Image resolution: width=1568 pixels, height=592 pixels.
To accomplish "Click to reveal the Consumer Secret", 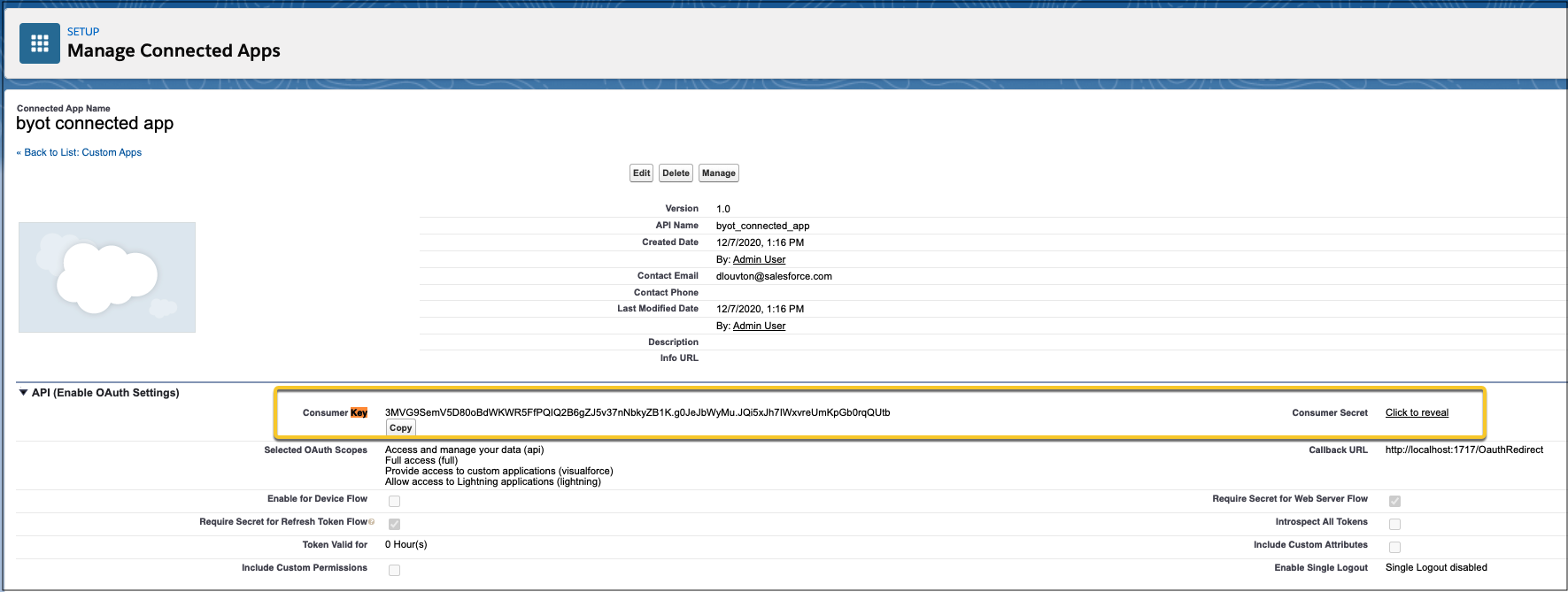I will [1417, 412].
